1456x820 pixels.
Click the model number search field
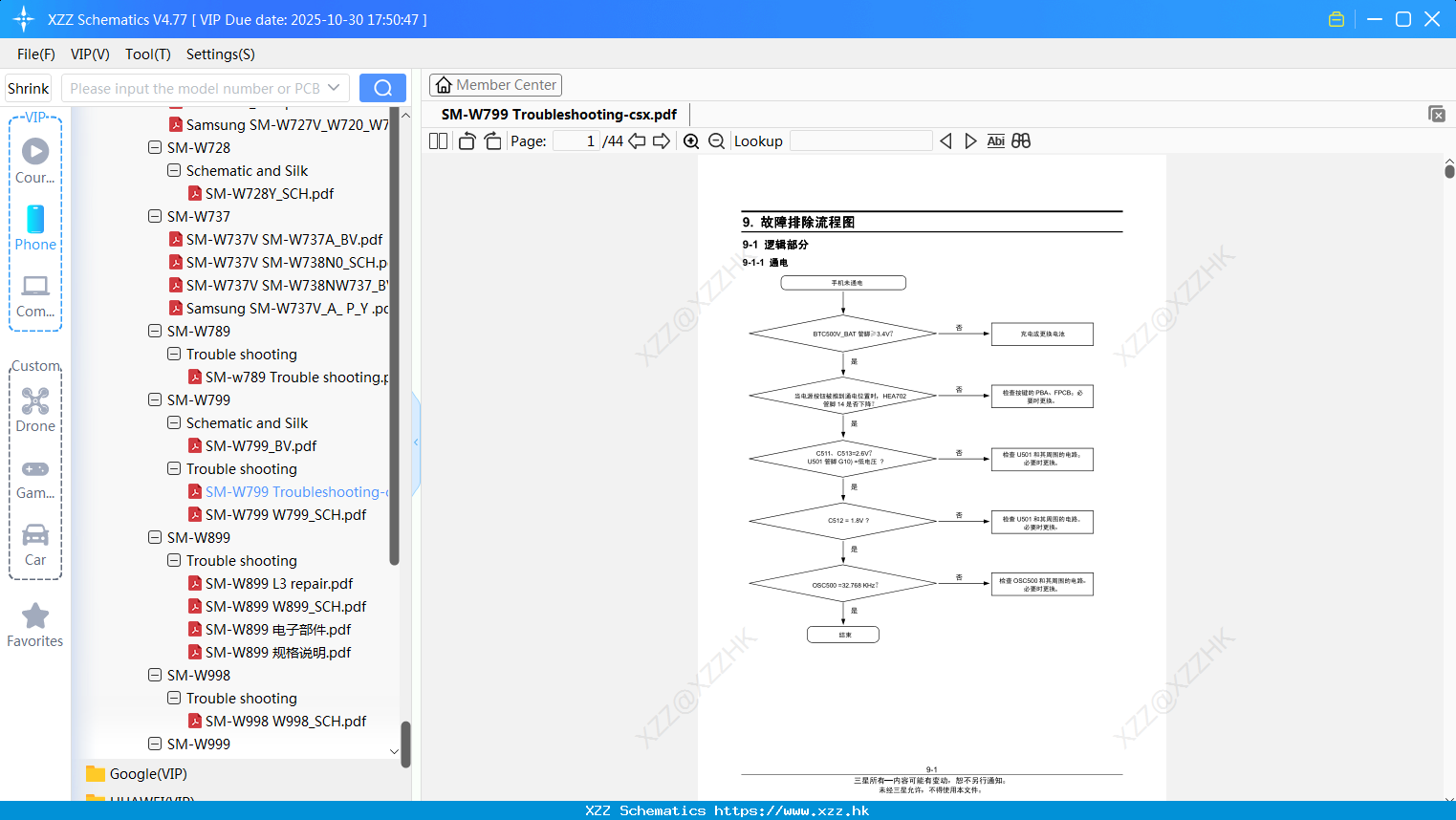point(196,88)
